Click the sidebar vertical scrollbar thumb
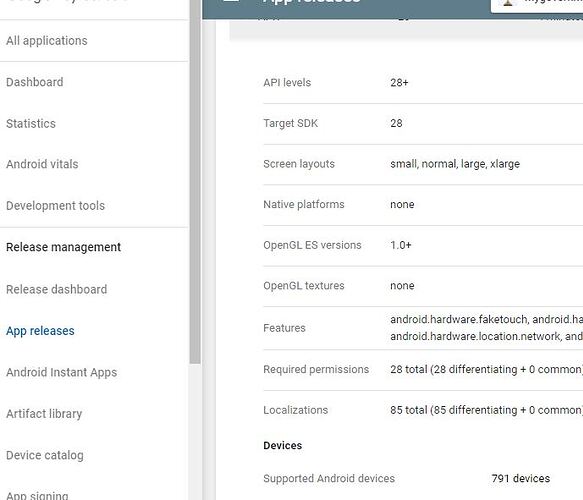Screen dimensions: 583x500 click(x=195, y=182)
